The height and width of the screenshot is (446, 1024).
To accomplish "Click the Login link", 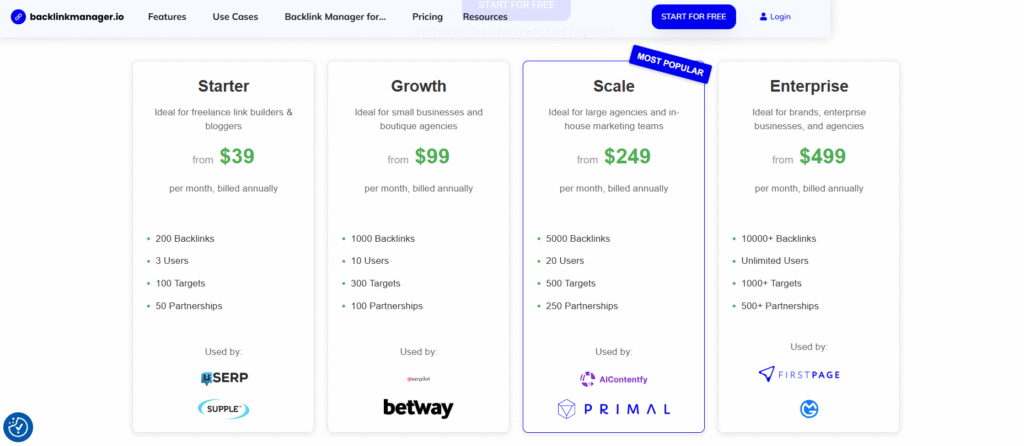I will coord(775,17).
